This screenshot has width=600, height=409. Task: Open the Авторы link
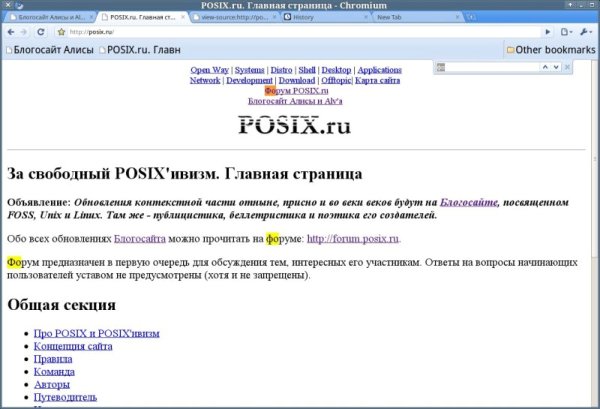click(x=52, y=384)
